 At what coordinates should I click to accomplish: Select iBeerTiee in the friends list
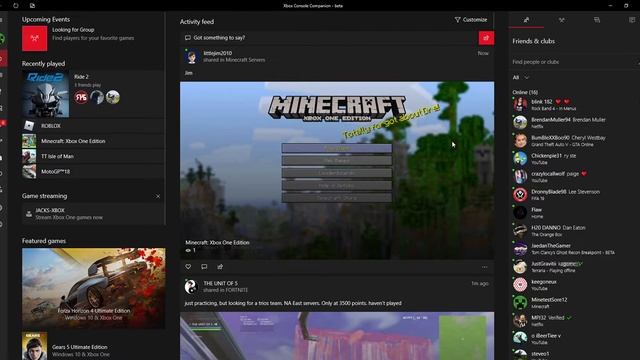573,338
